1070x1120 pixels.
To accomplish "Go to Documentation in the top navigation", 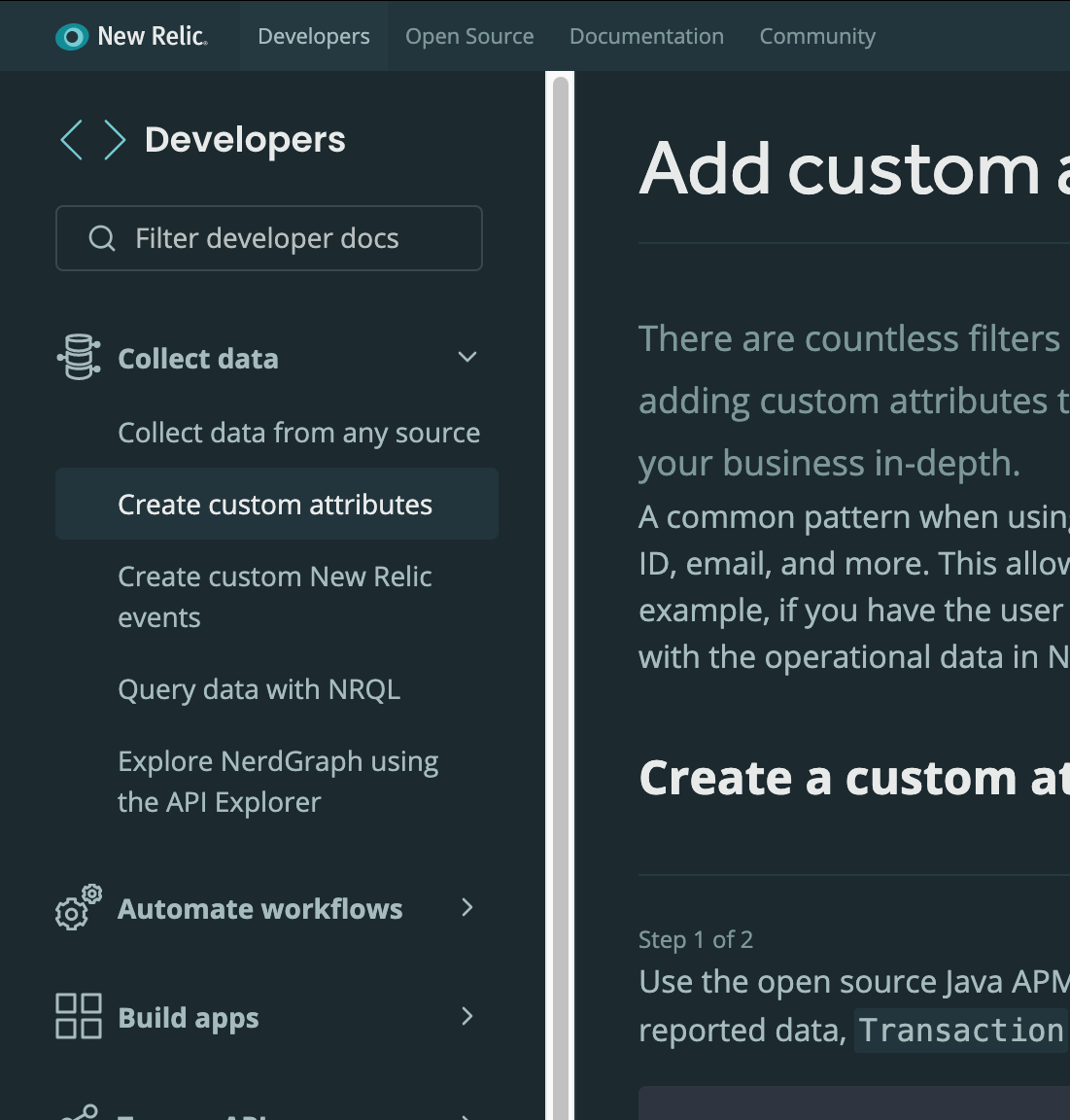I will pos(646,36).
